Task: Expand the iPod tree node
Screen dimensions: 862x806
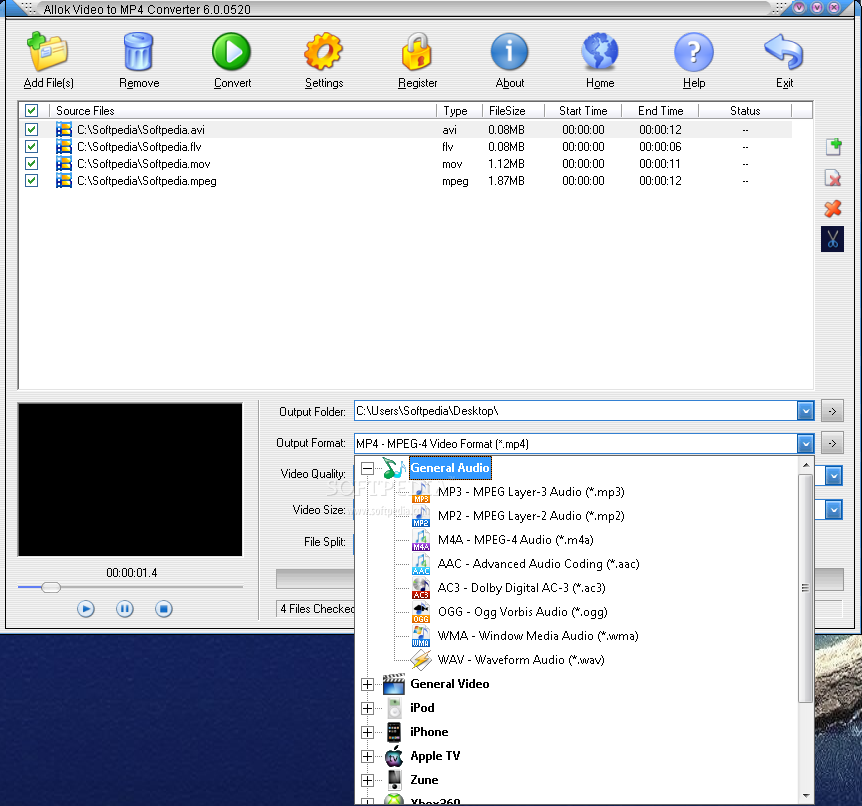Action: pos(367,708)
